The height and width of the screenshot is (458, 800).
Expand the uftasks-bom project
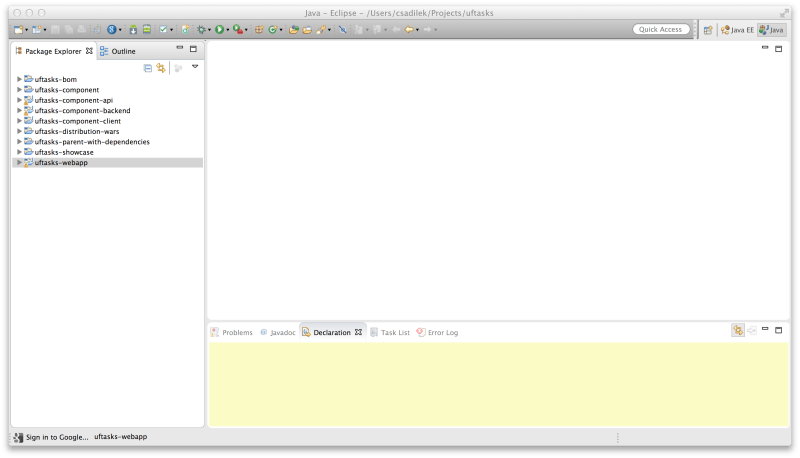click(x=19, y=79)
